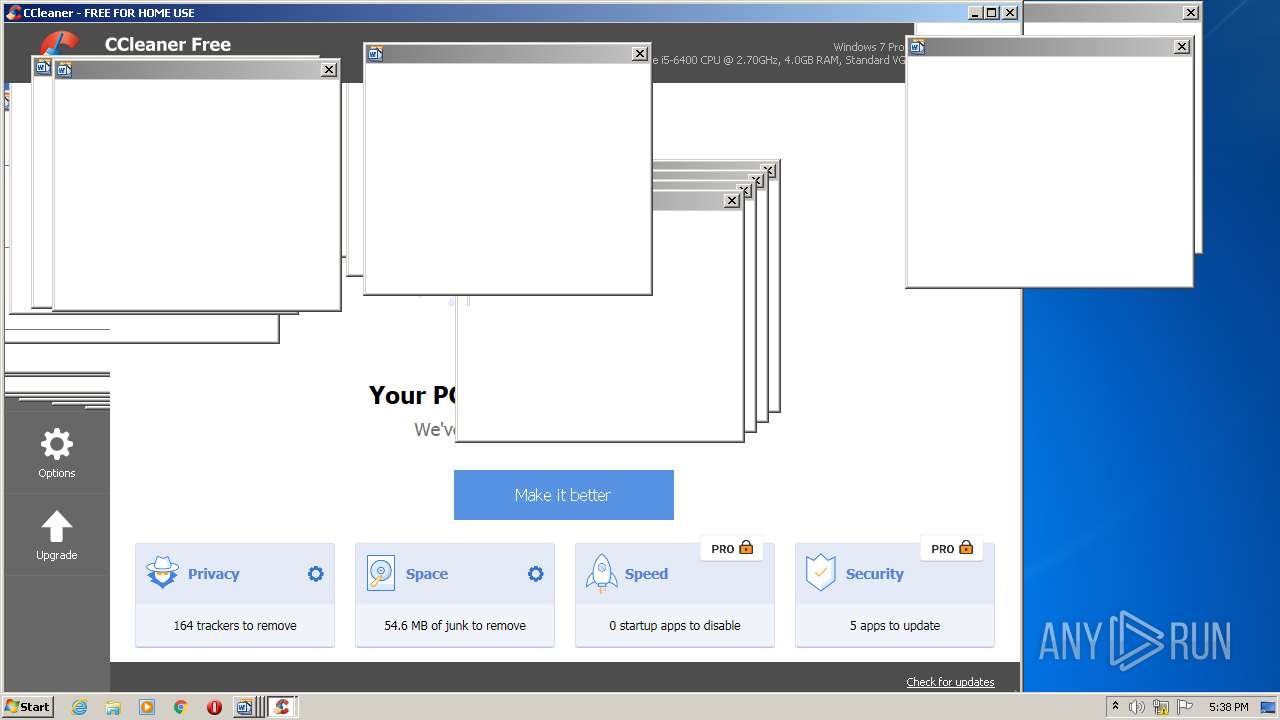Click the Space disk magnifier icon

(381, 573)
